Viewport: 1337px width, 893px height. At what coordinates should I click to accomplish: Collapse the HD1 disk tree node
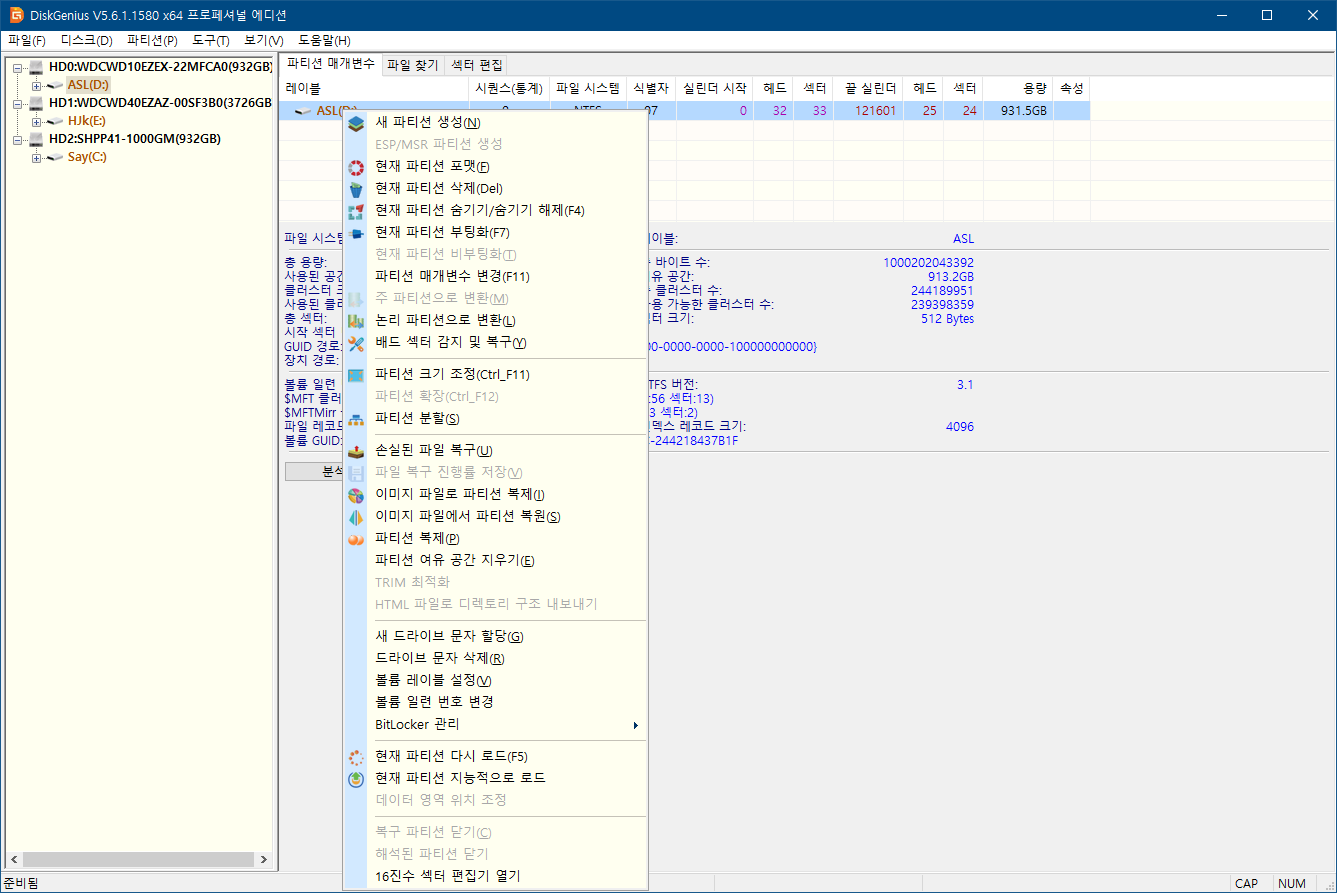18,103
